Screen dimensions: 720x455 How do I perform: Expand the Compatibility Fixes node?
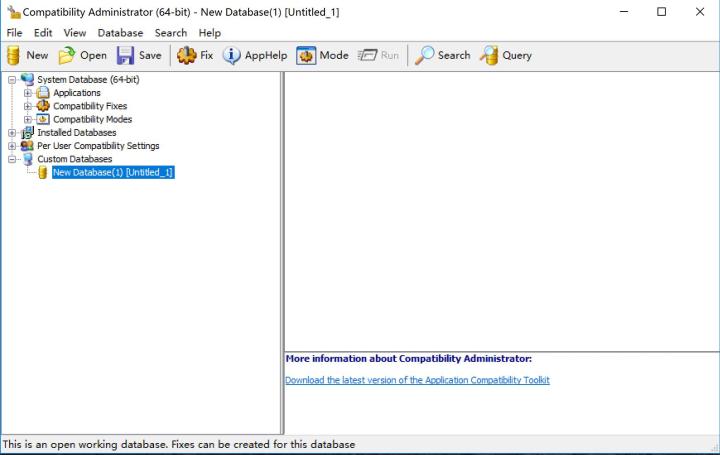[28, 106]
